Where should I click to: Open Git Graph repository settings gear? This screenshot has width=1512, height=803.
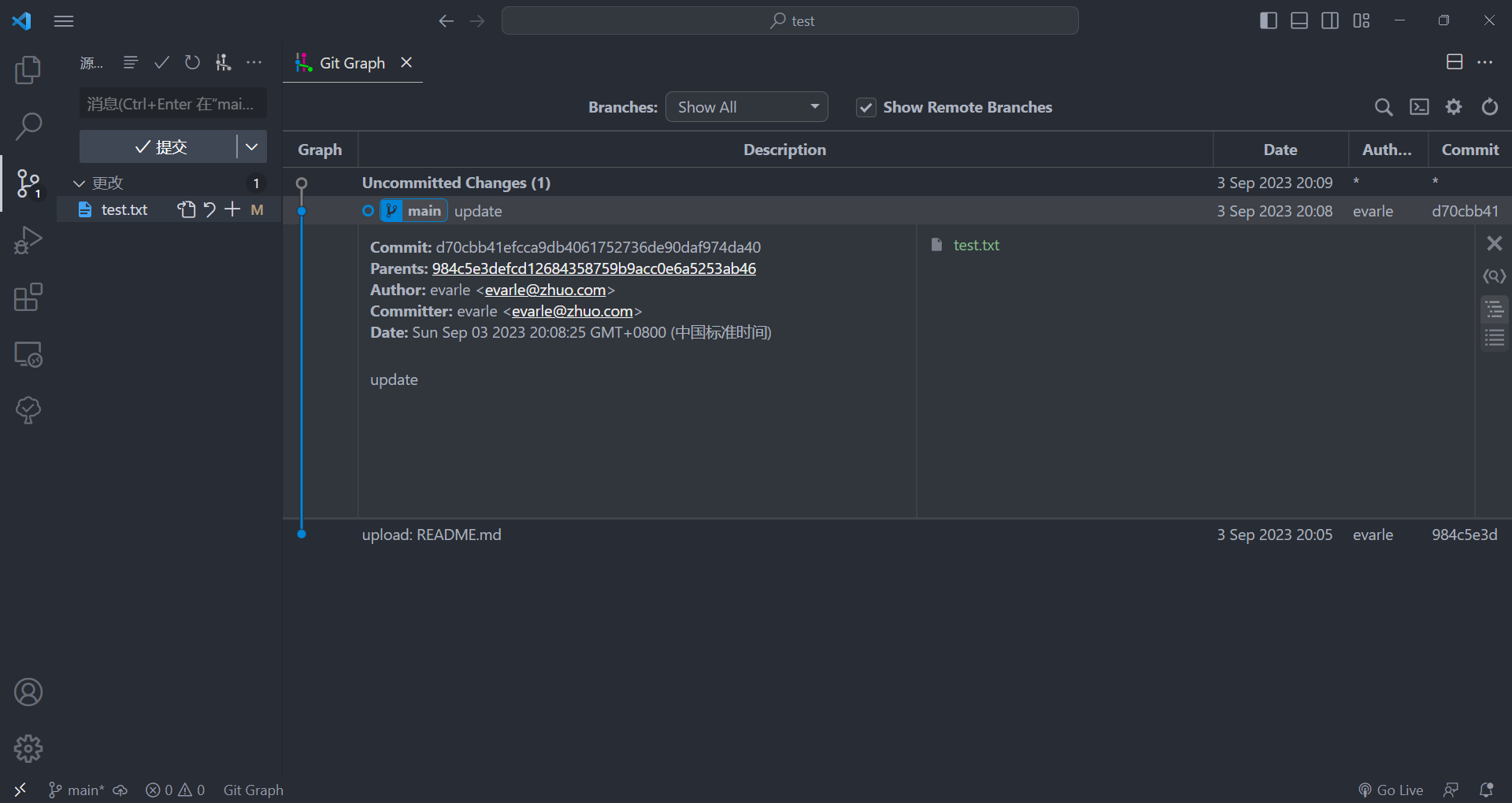1454,107
